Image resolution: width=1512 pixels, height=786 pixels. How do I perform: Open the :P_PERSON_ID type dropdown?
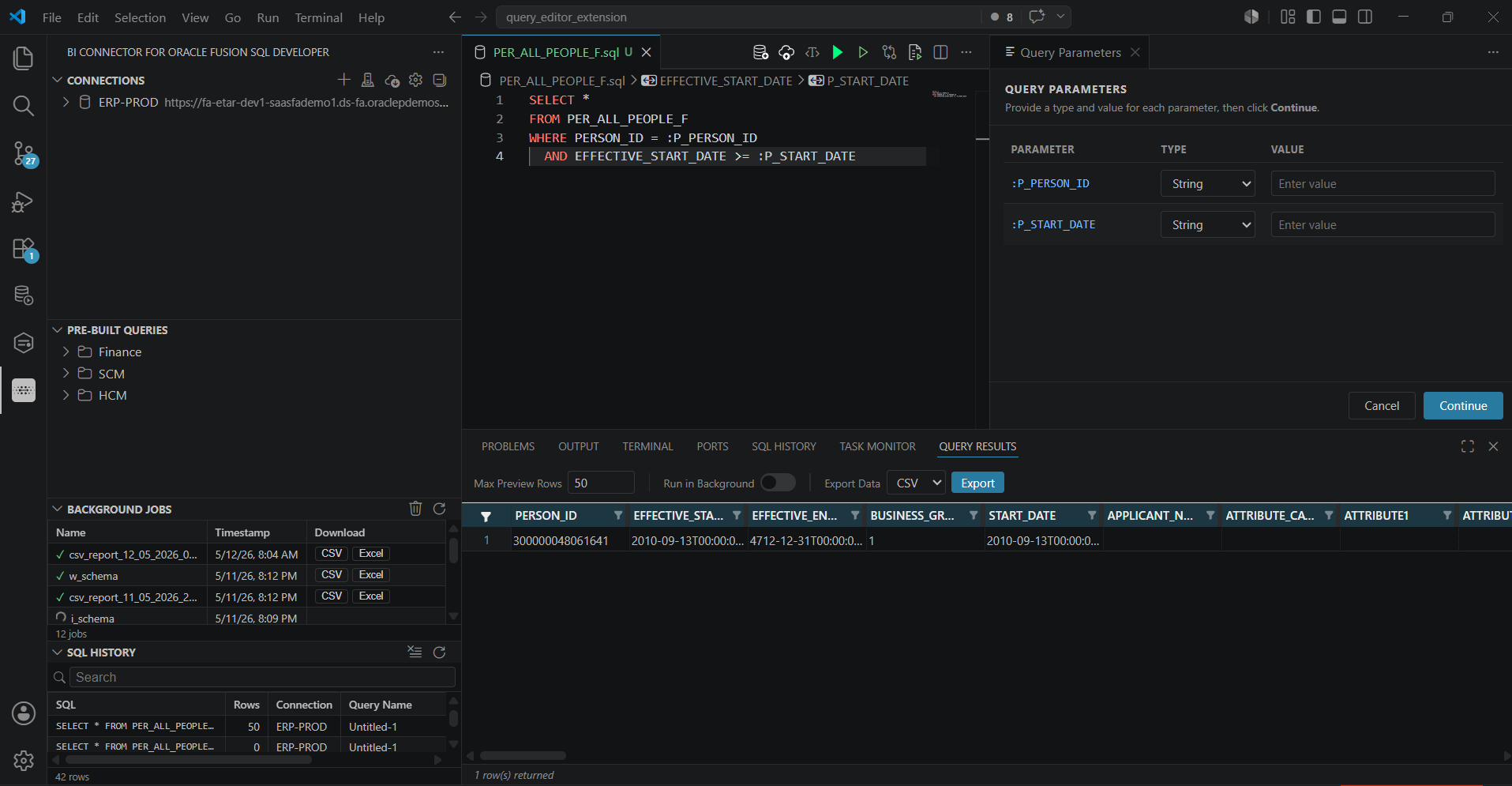click(1208, 183)
